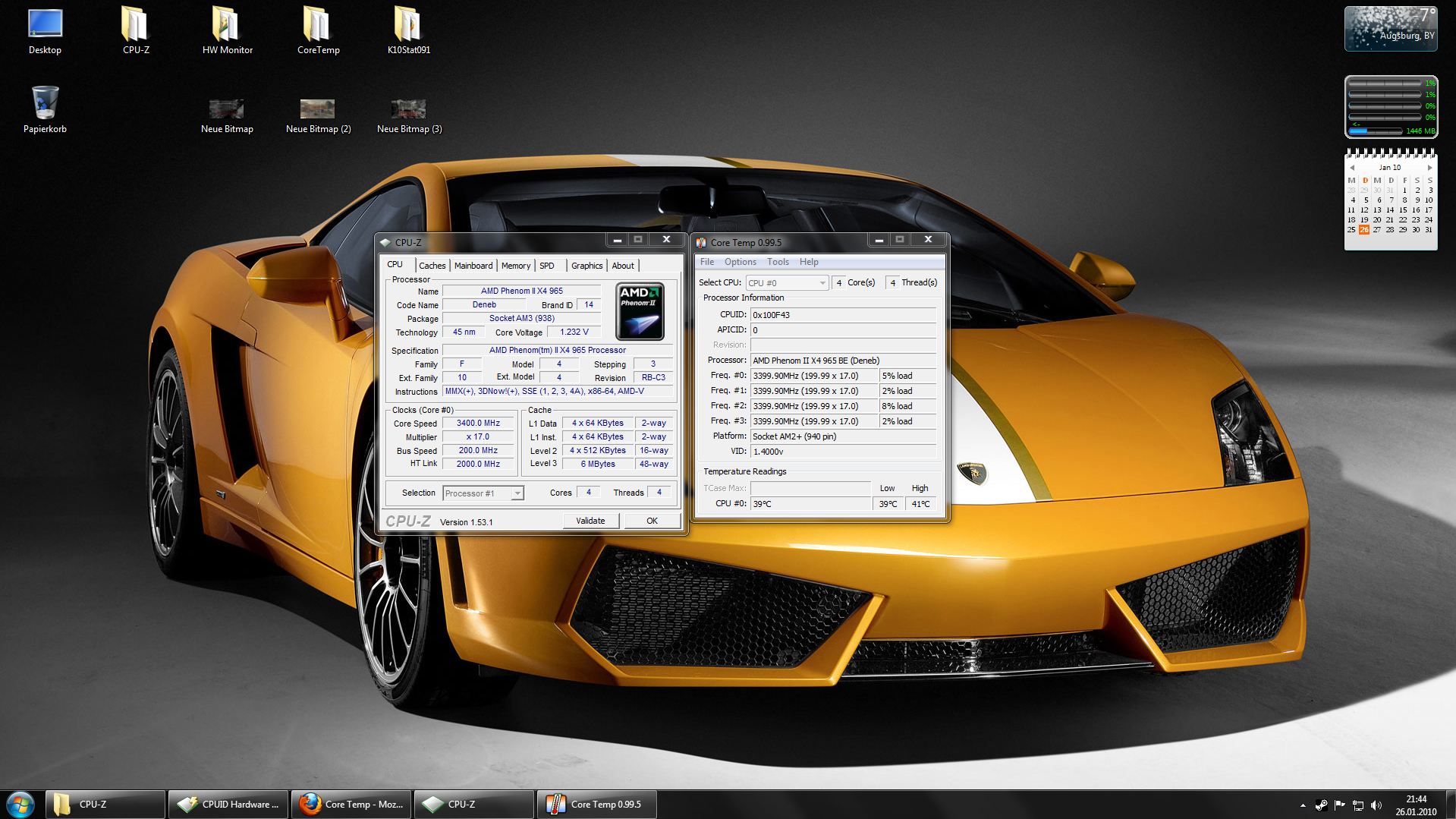Go to next month in calendar gadget

1429,168
